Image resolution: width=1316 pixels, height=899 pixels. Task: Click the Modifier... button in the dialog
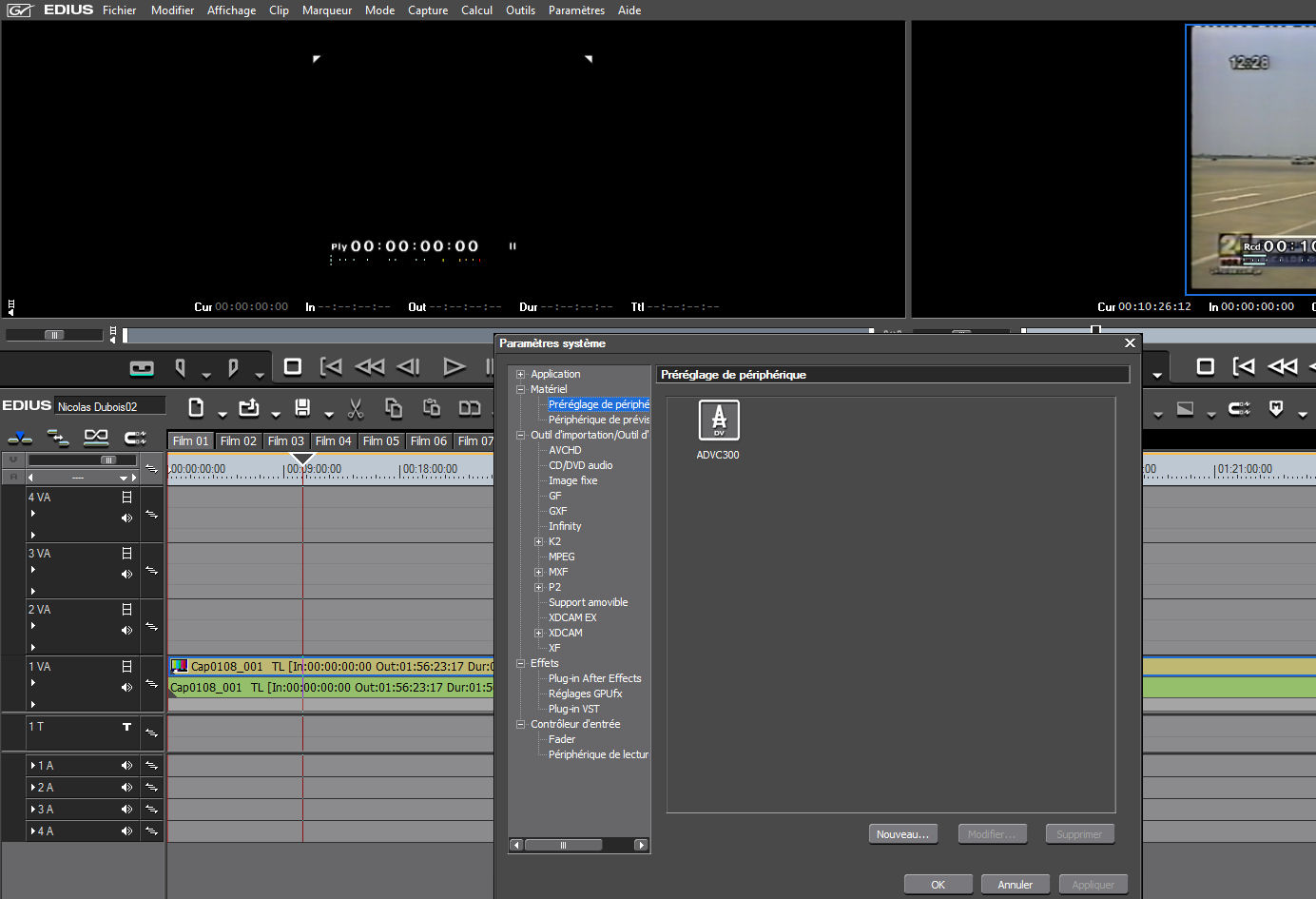point(992,834)
